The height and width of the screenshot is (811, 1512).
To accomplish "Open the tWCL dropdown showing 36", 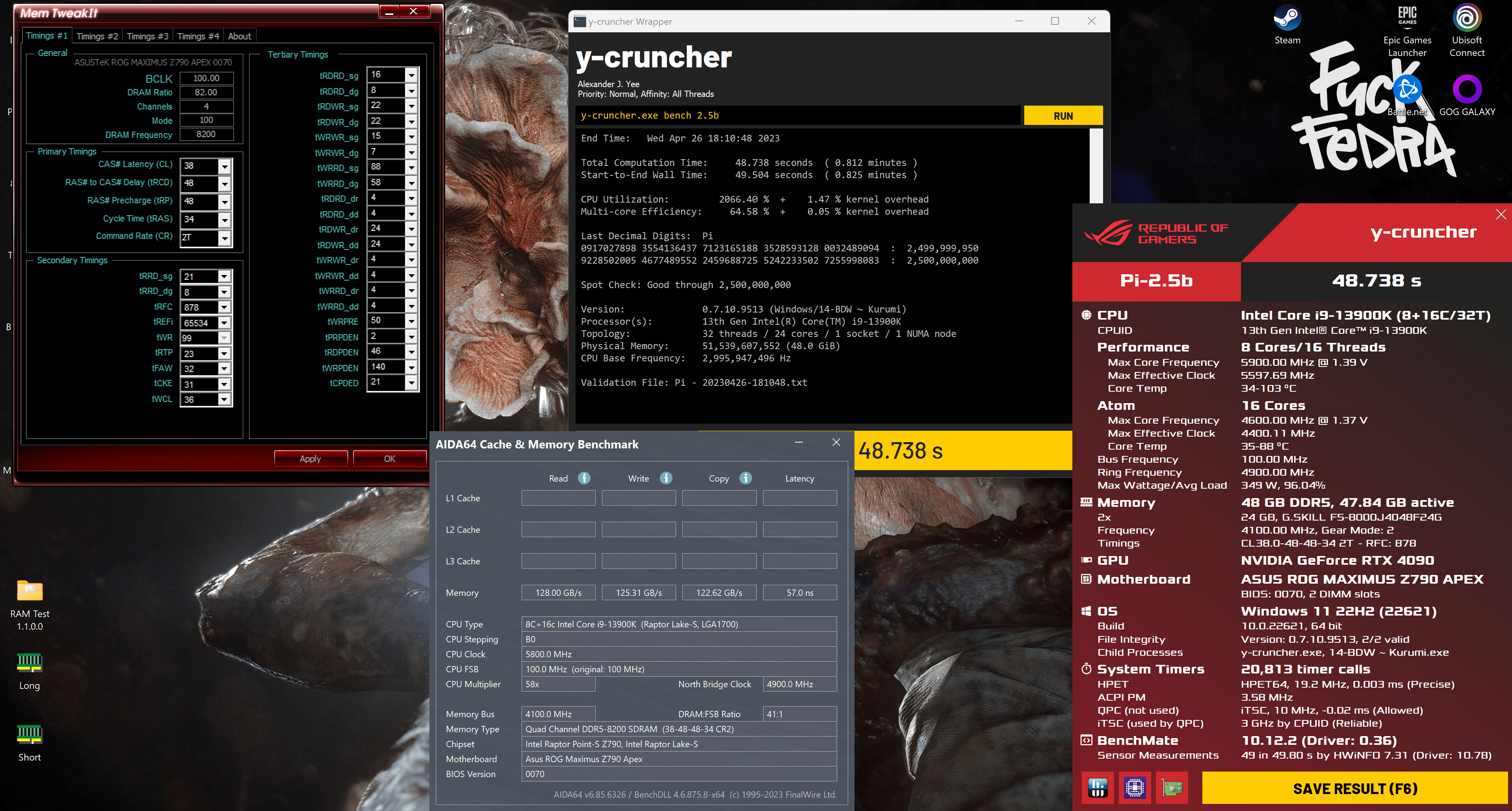I will point(224,400).
